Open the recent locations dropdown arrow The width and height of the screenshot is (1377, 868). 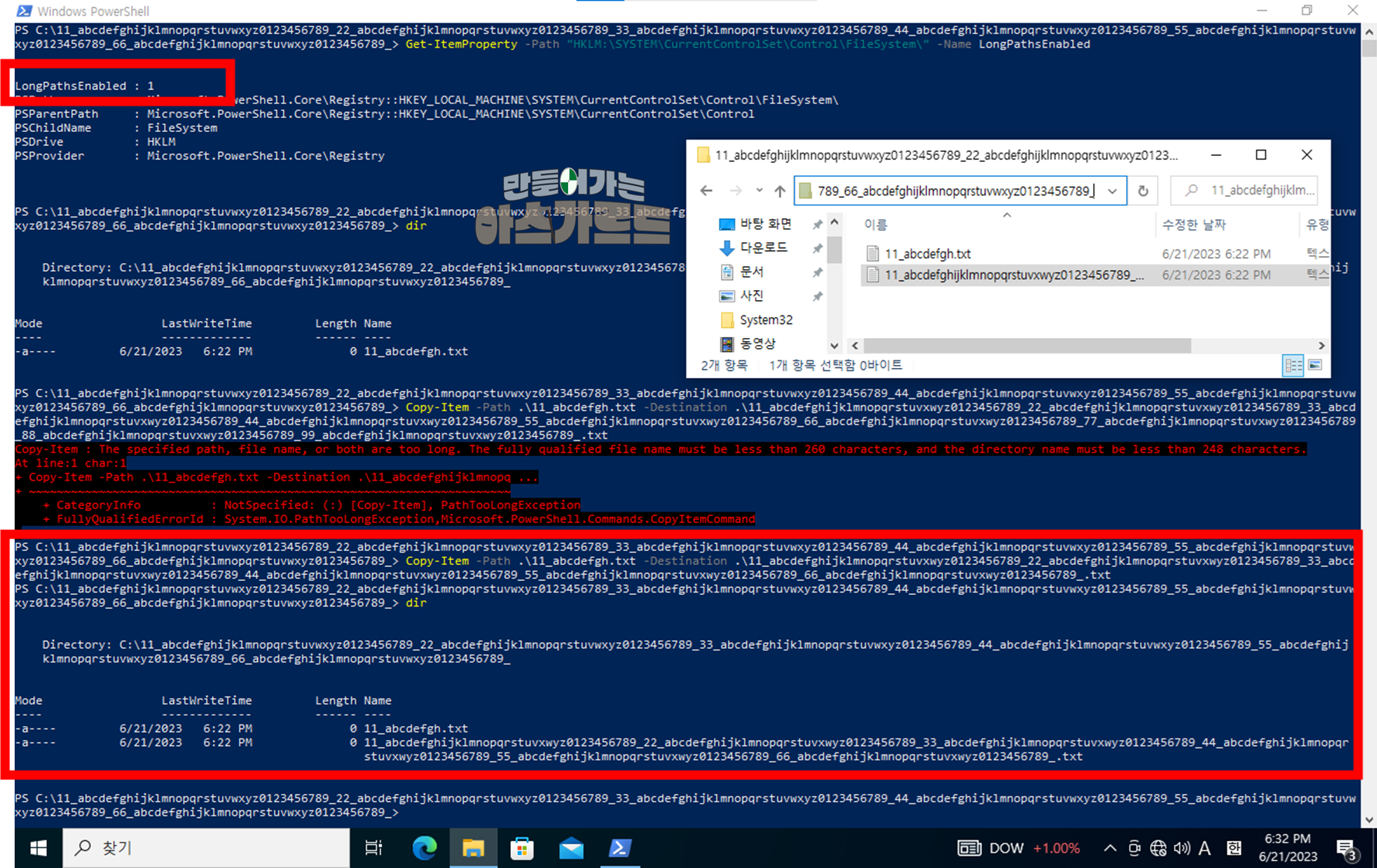pos(759,191)
